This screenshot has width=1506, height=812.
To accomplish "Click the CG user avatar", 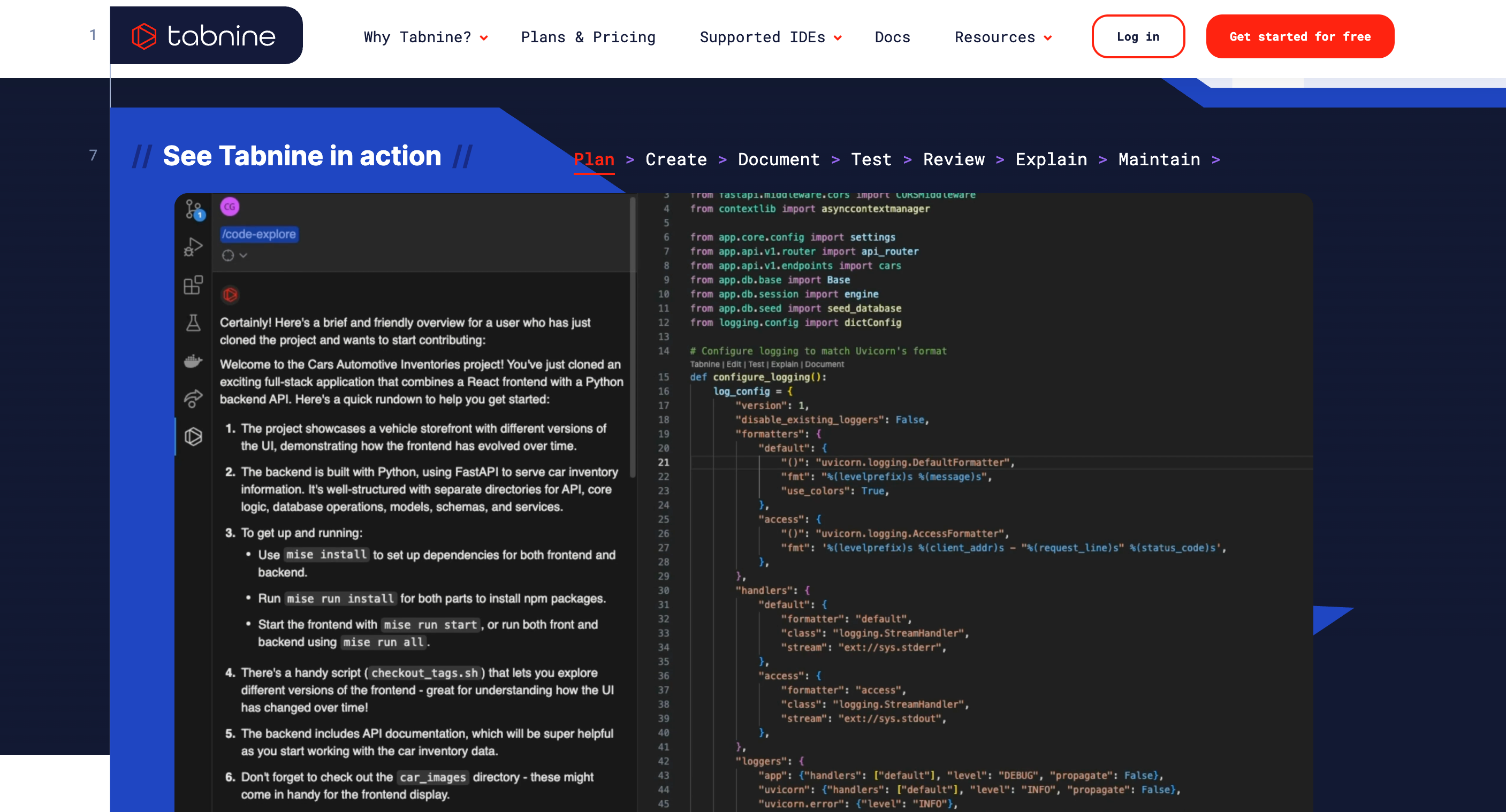I will pyautogui.click(x=230, y=207).
